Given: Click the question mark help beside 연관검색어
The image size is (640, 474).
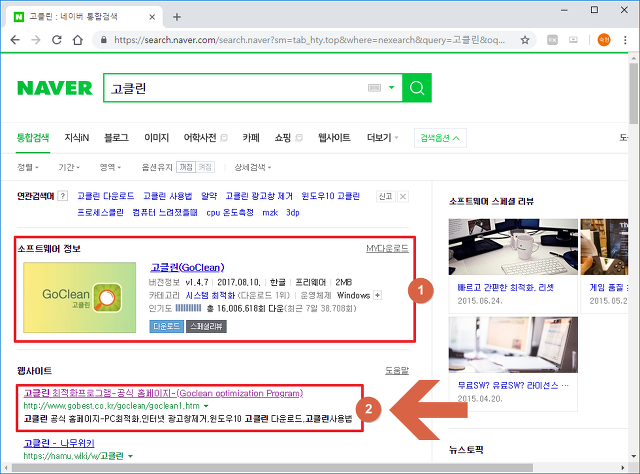Looking at the screenshot, I should [x=62, y=196].
